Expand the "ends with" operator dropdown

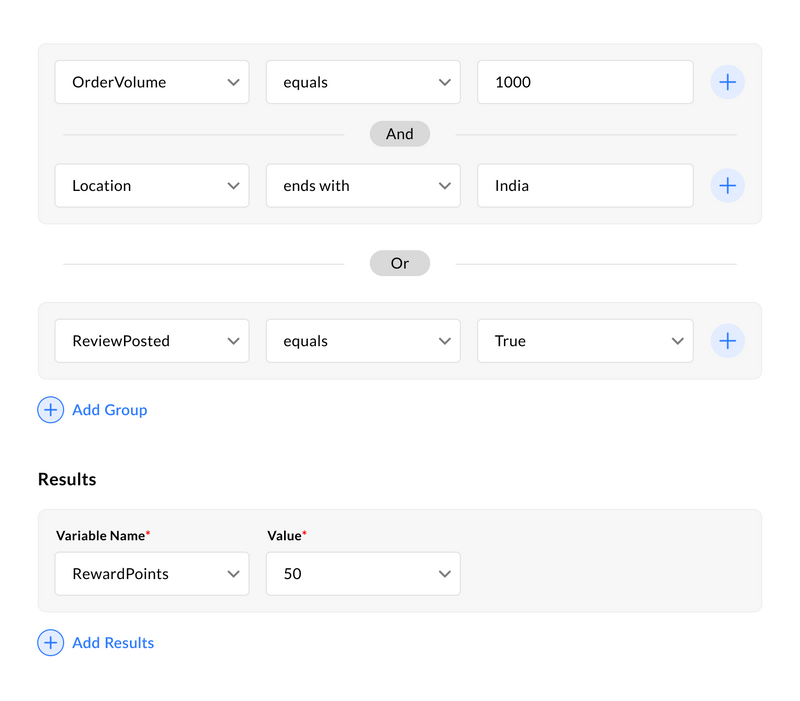(362, 185)
